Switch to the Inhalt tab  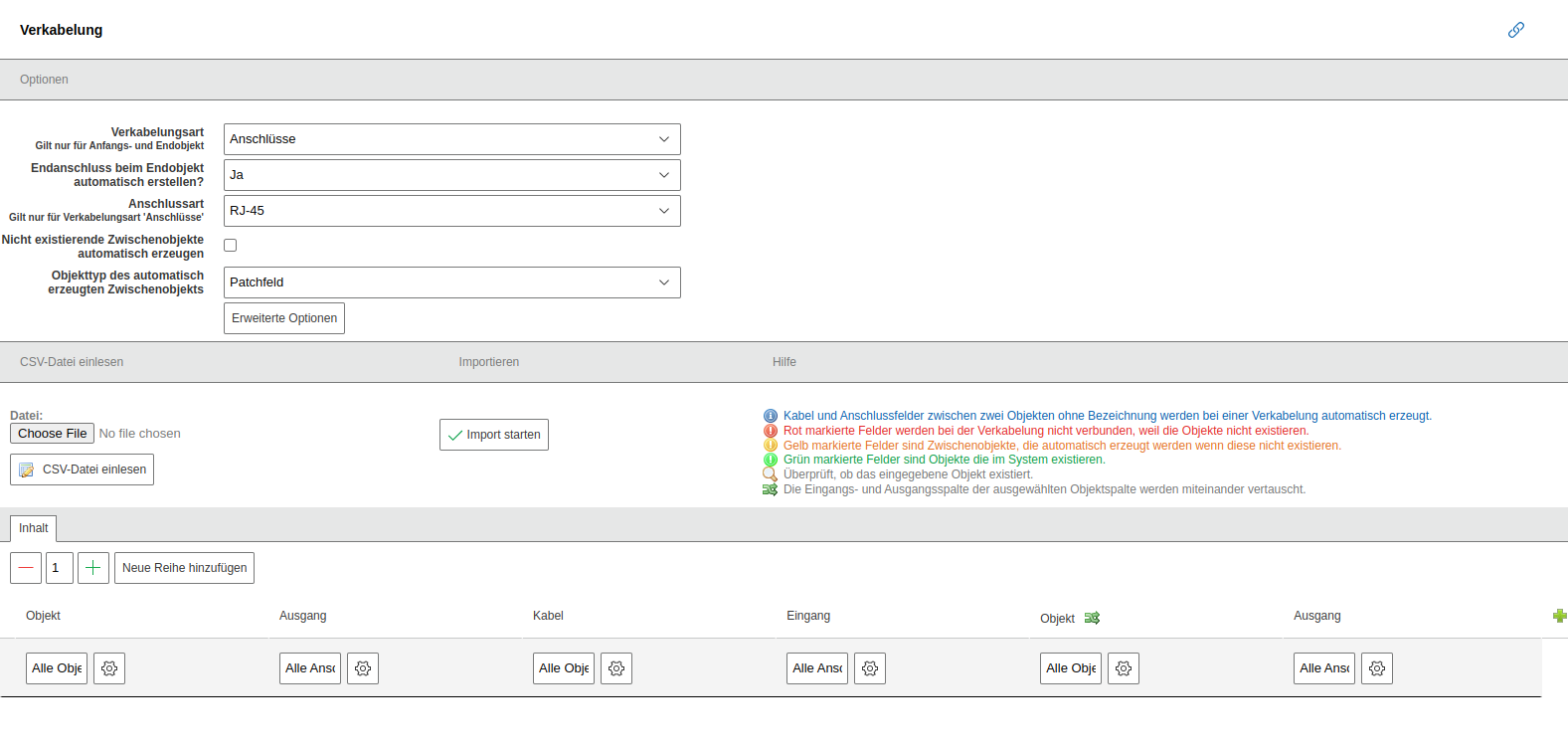click(33, 528)
